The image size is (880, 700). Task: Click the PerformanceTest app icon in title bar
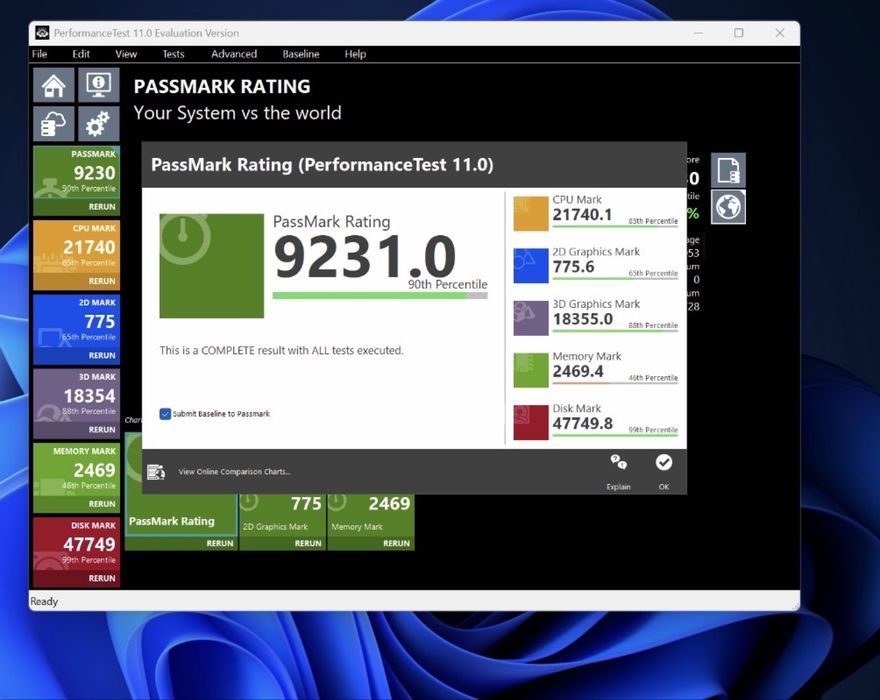pos(42,33)
